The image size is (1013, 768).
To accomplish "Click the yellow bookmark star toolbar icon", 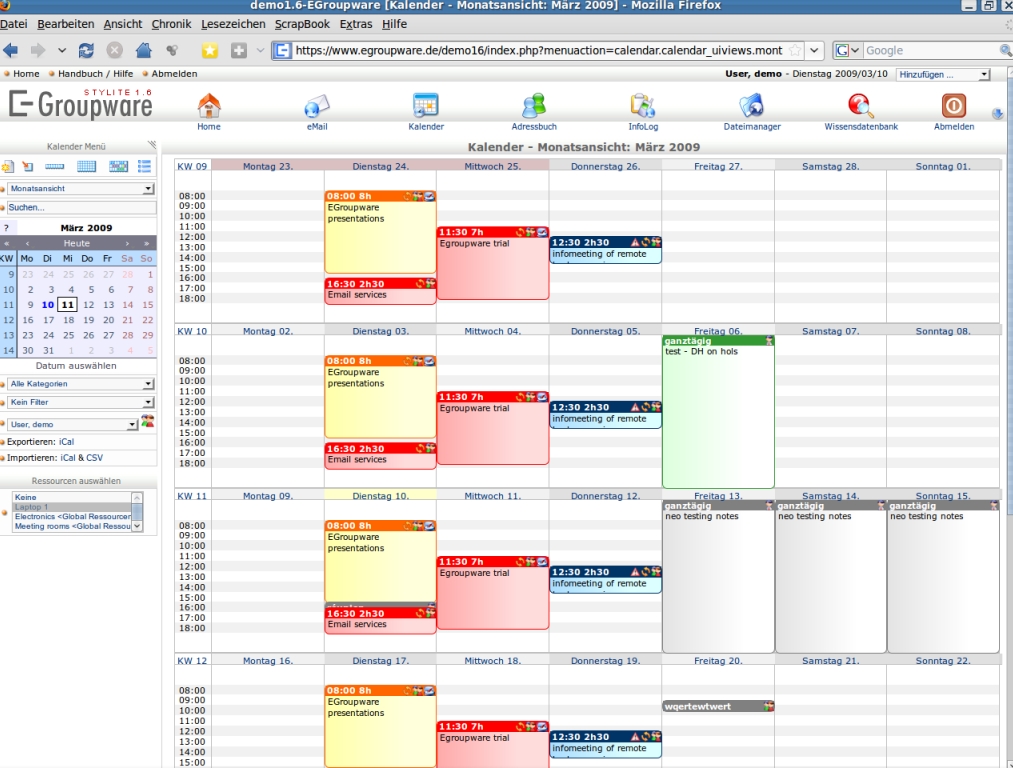I will 209,50.
